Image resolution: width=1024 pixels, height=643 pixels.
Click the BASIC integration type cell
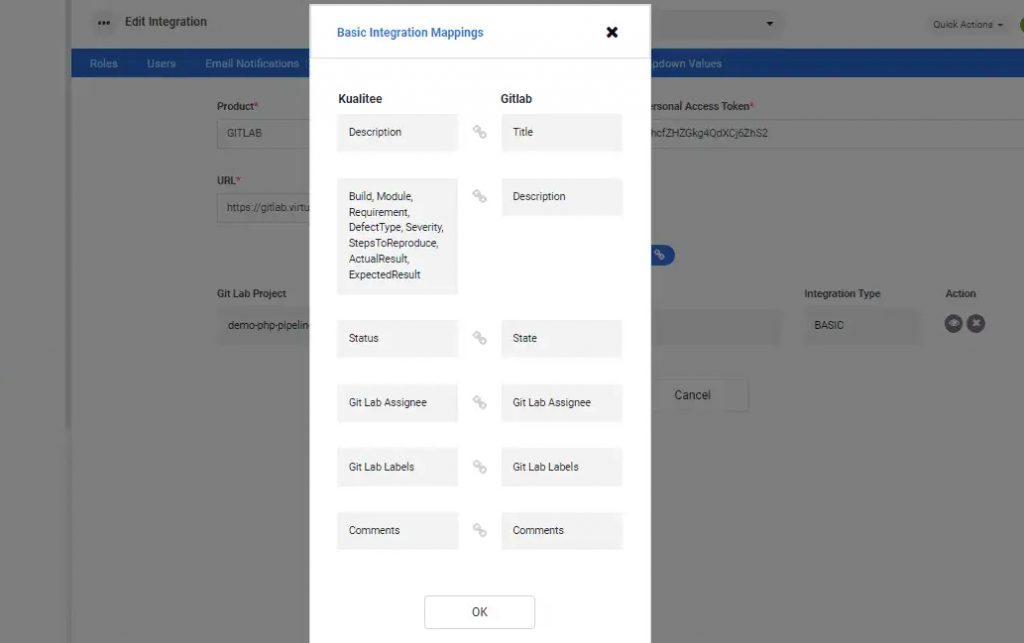(x=862, y=325)
